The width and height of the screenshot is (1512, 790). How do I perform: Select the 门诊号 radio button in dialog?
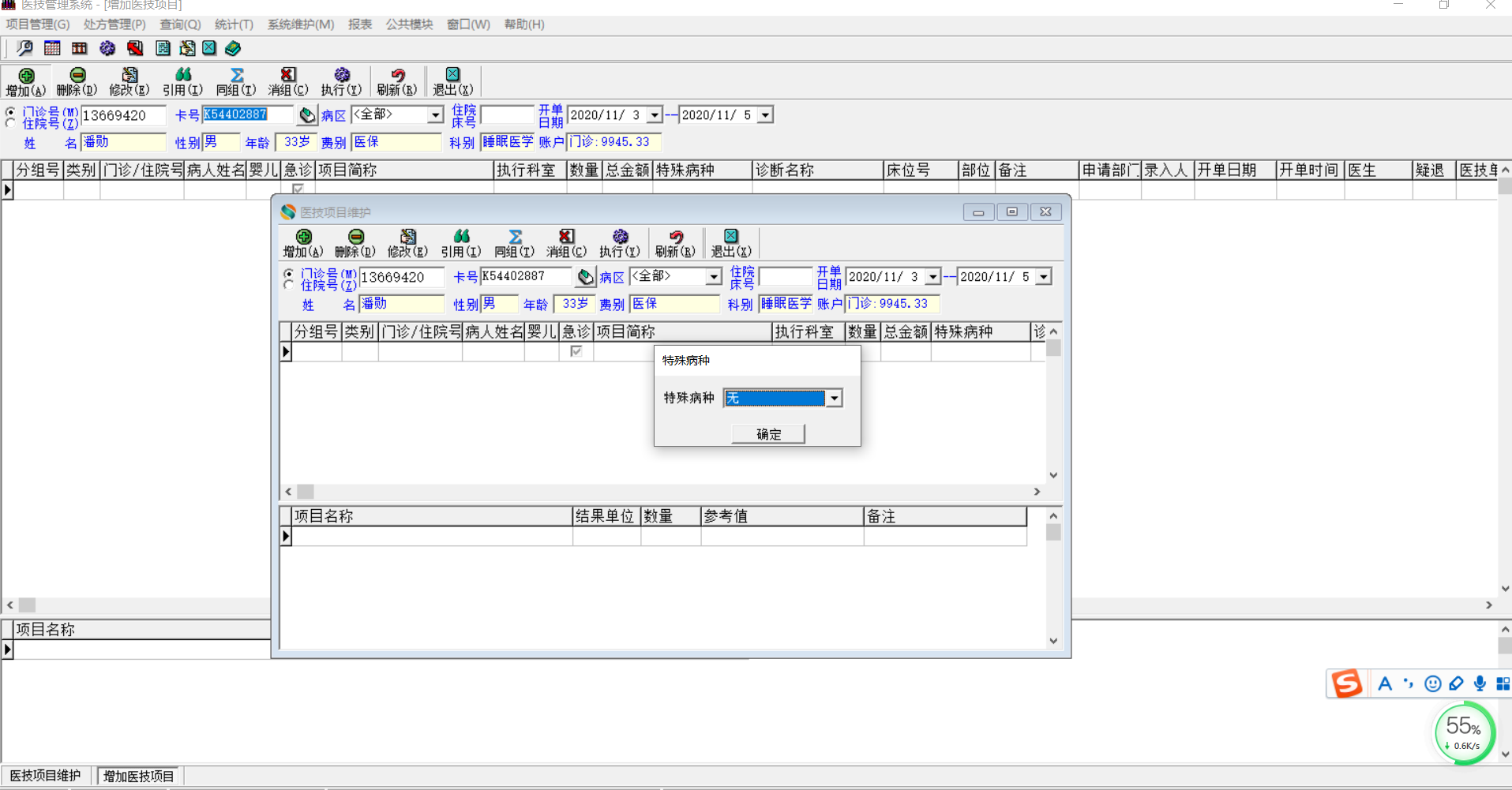289,273
